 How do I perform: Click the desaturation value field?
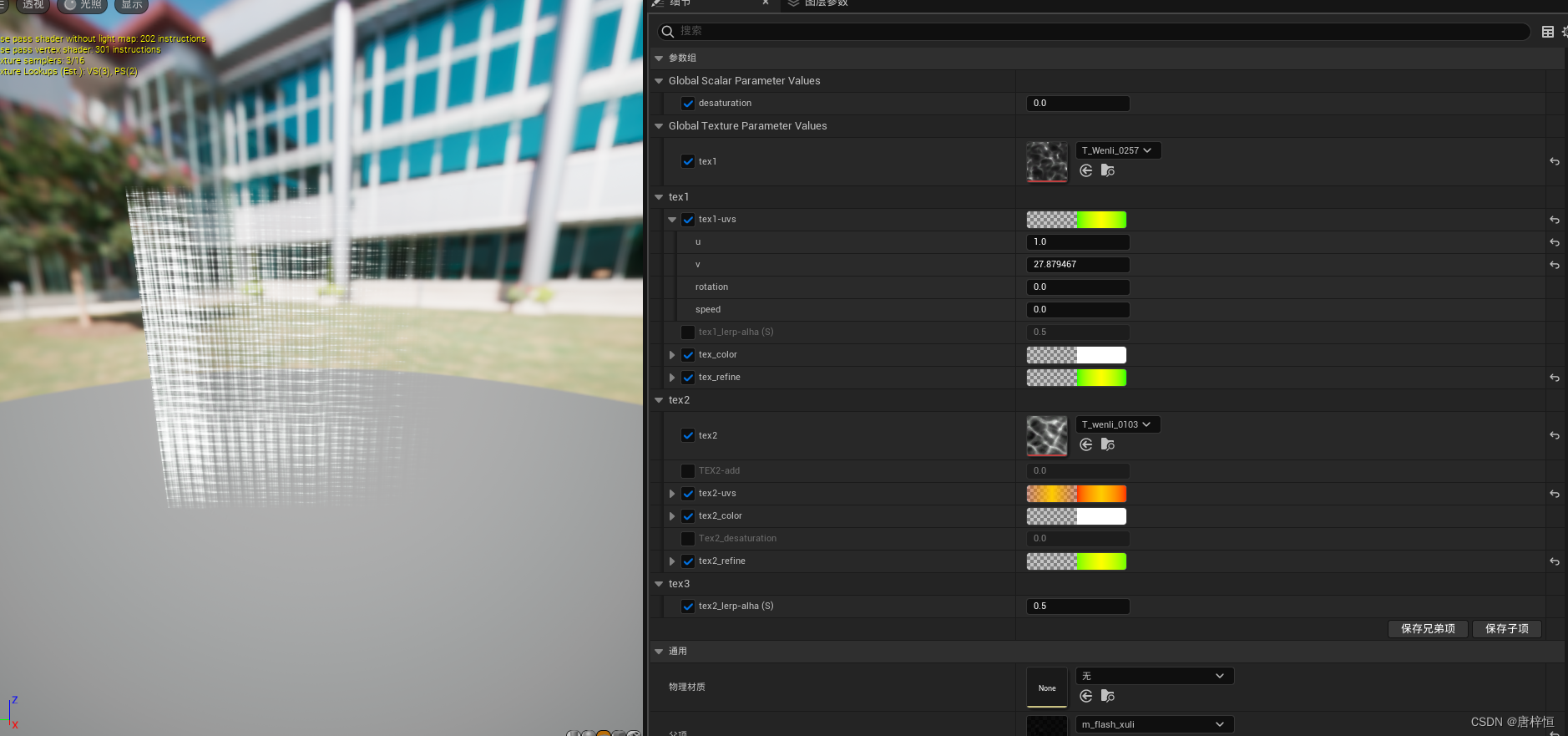click(1078, 104)
